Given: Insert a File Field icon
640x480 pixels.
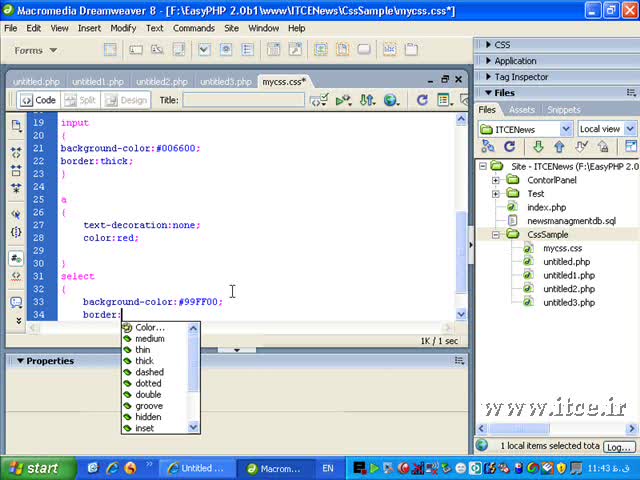Looking at the screenshot, I should [x=342, y=50].
